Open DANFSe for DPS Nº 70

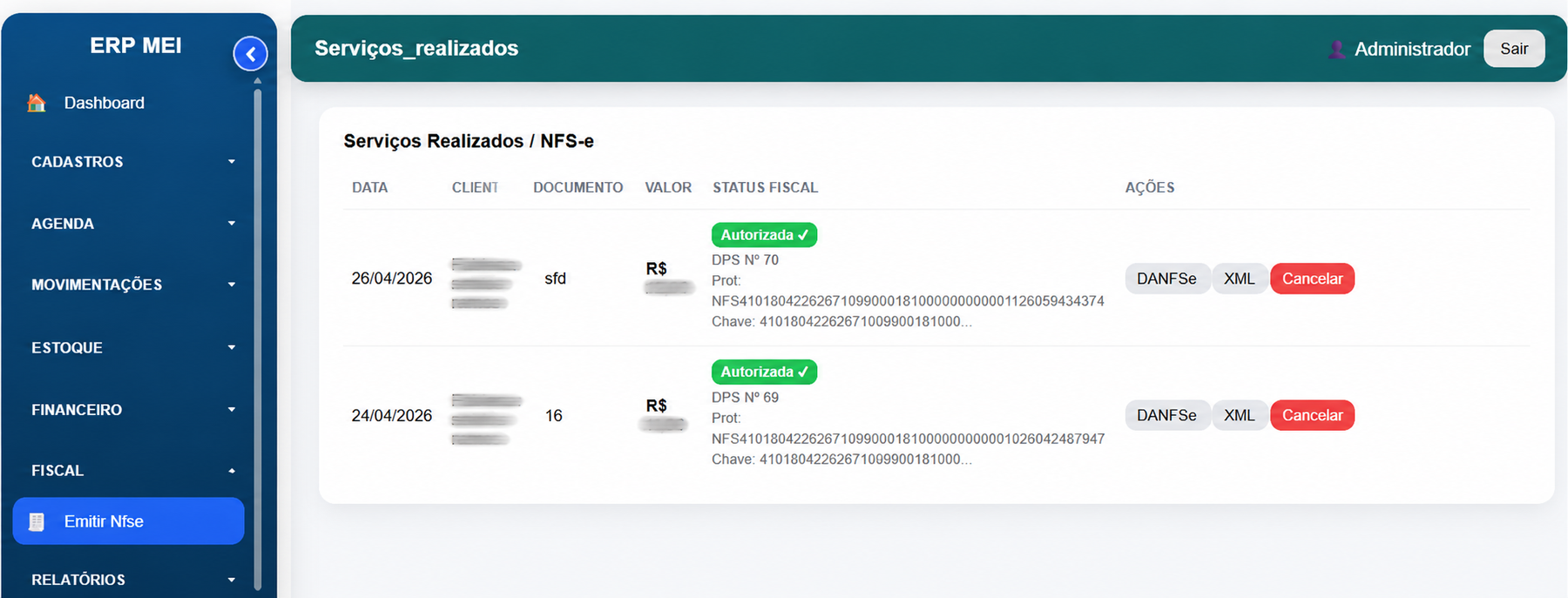1166,279
